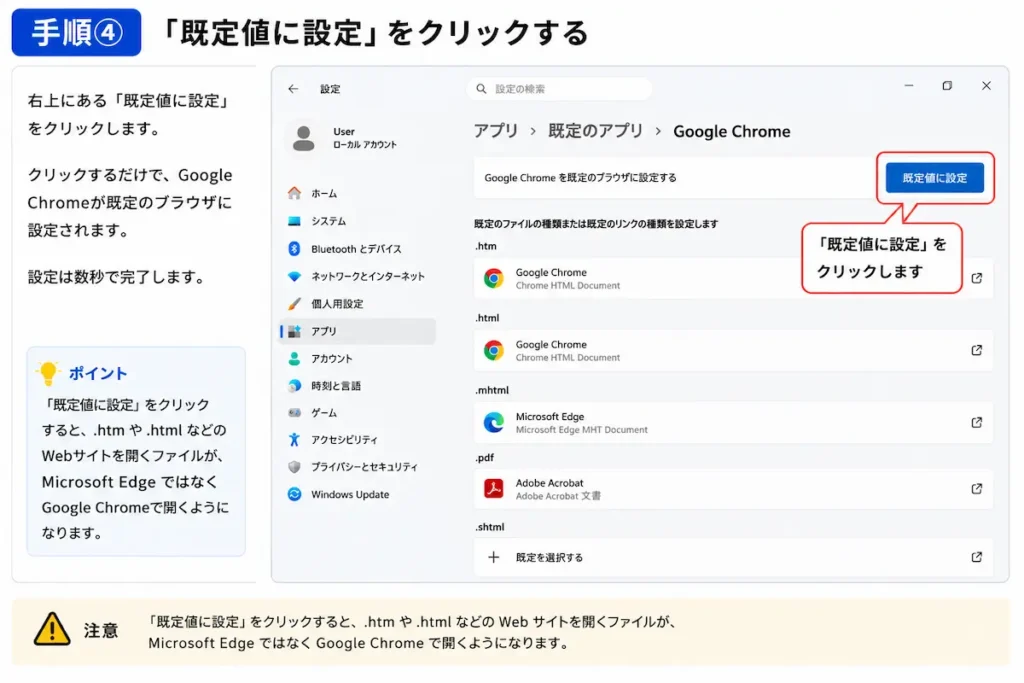Click Chrome icon in the .htm row
This screenshot has height=683, width=1024.
point(494,278)
